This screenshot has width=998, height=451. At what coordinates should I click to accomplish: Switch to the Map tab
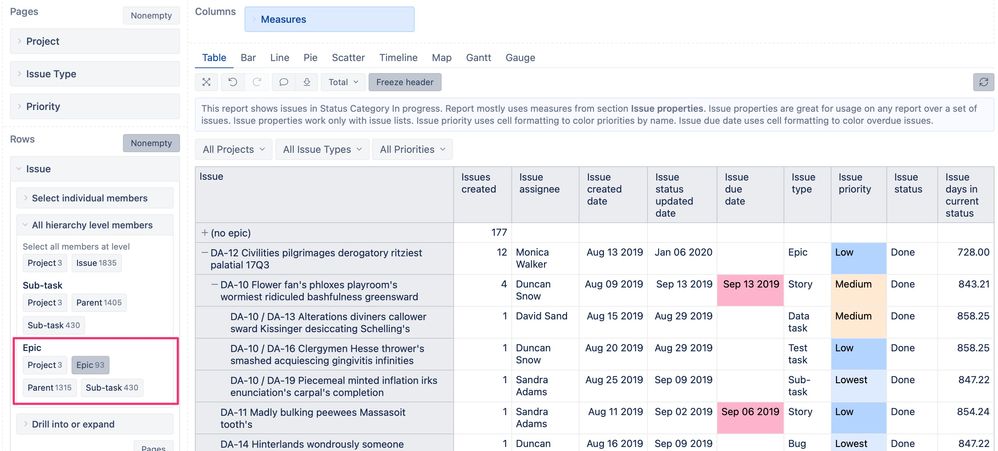tap(442, 58)
